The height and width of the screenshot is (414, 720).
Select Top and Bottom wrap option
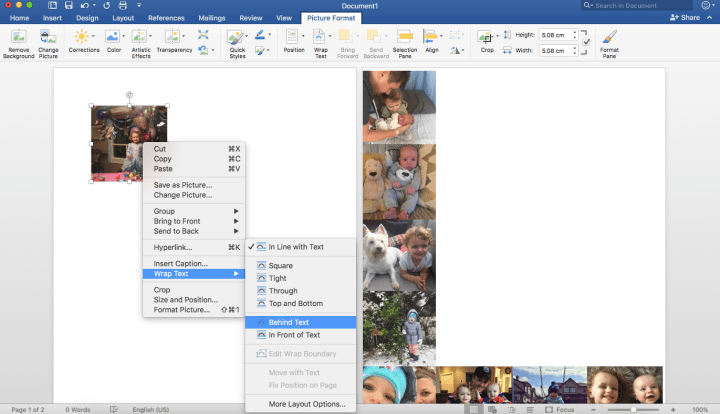coord(301,303)
